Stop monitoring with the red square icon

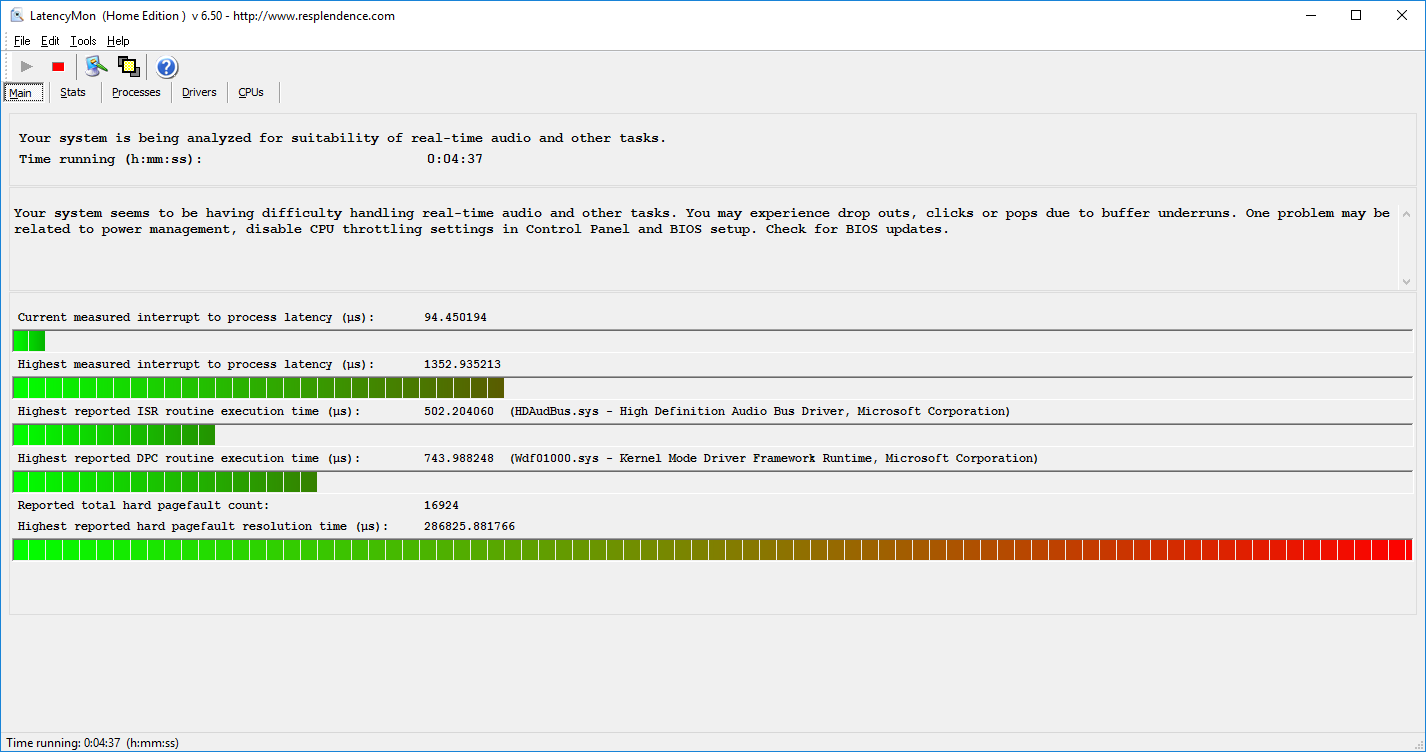point(58,67)
